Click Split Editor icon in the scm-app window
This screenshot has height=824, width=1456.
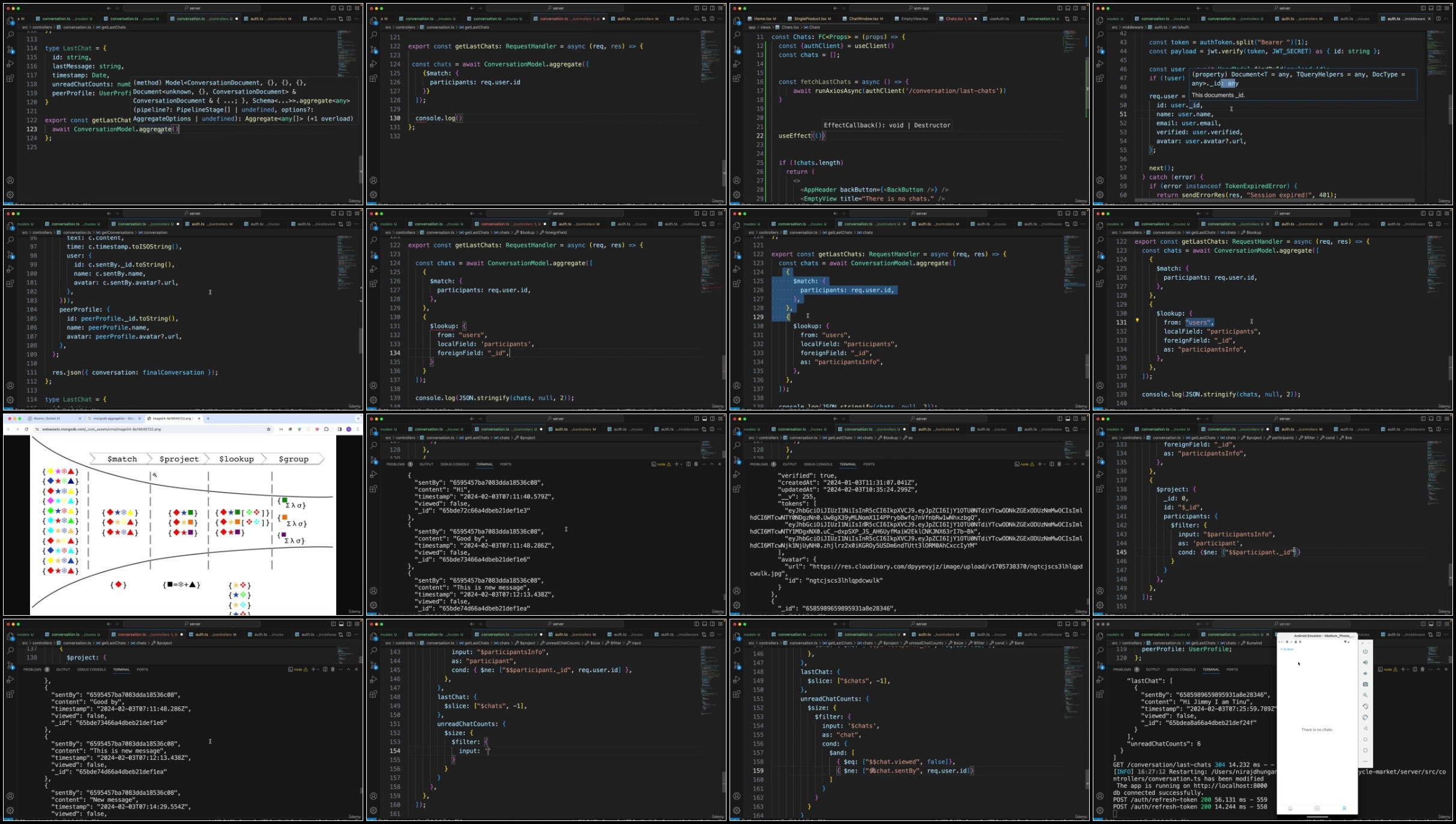tap(1075, 19)
